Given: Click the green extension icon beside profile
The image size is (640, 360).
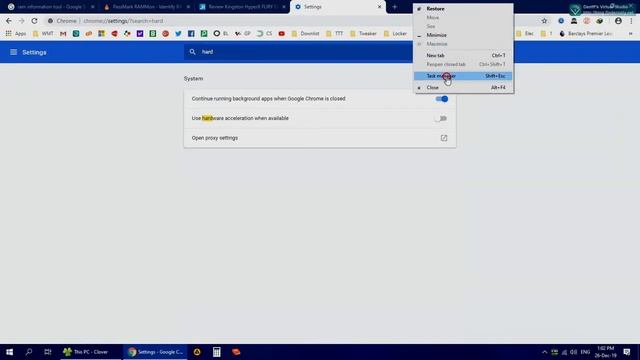Looking at the screenshot, I should click(x=600, y=21).
